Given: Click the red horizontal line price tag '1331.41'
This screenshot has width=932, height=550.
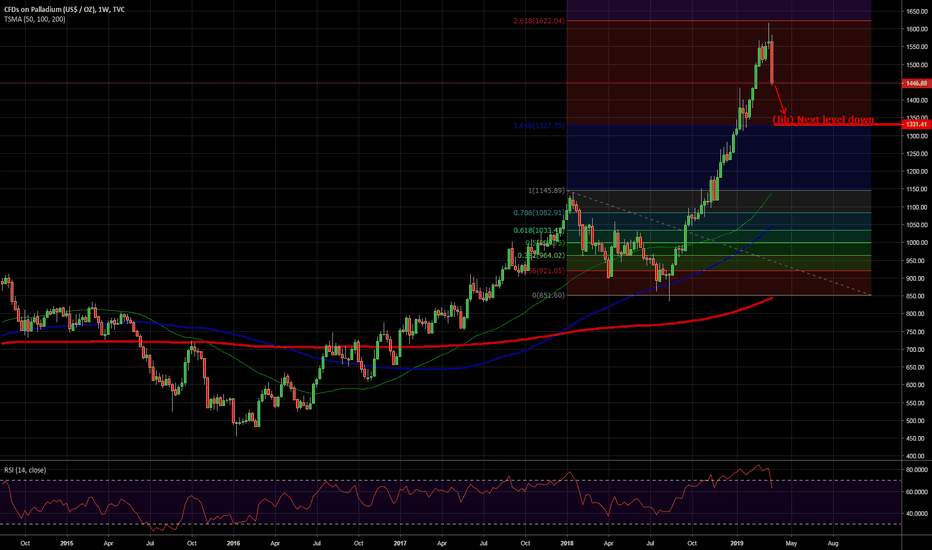Looking at the screenshot, I should point(916,124).
